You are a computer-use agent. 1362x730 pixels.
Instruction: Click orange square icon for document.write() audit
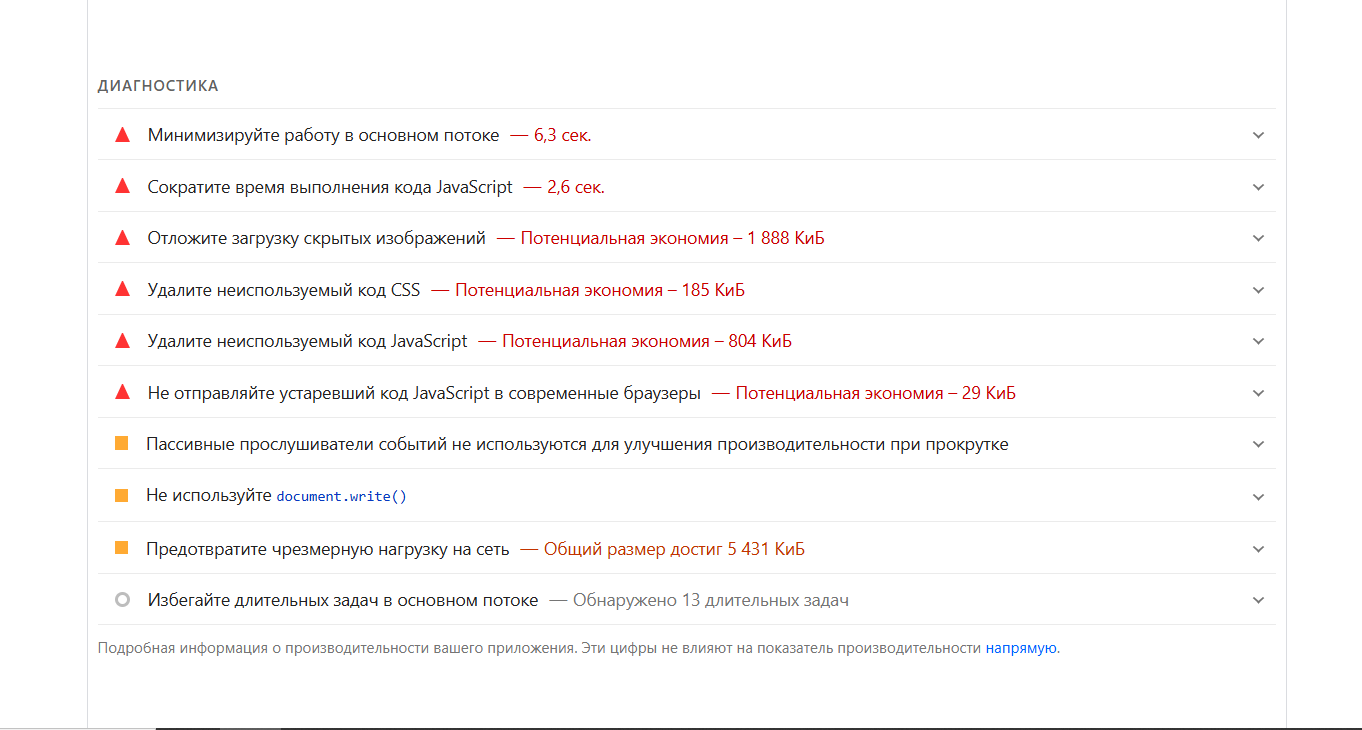122,496
